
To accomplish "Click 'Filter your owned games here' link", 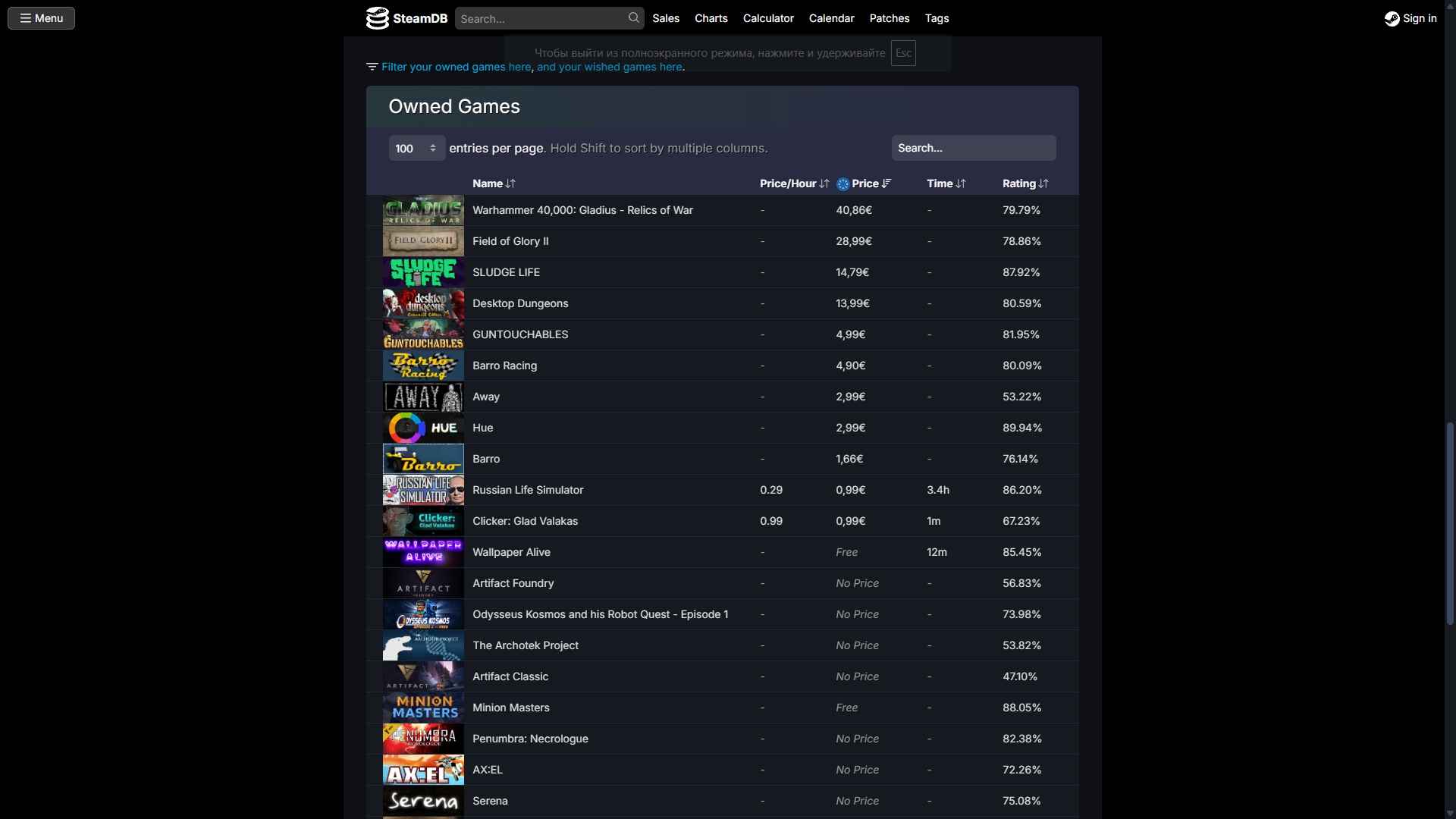I will click(x=456, y=67).
